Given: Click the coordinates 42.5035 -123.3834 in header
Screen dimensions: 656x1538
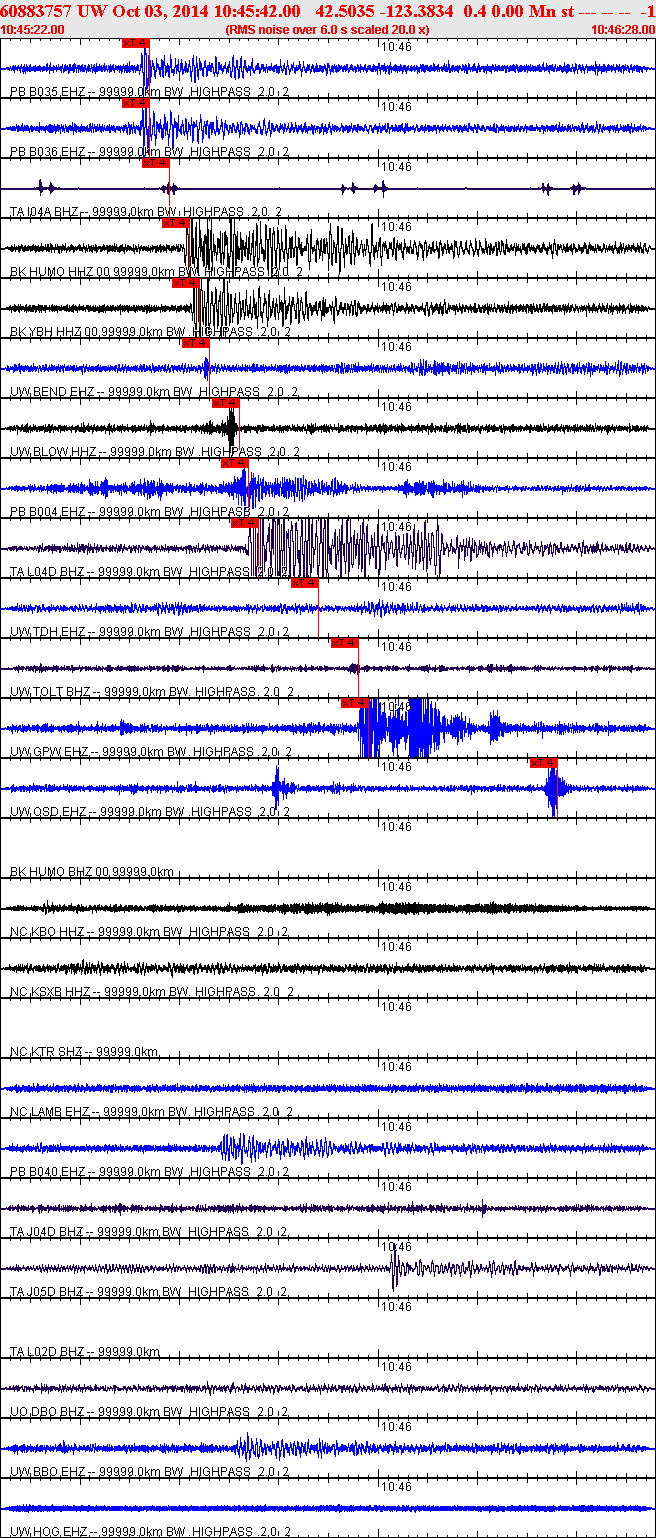Looking at the screenshot, I should coord(383,10).
